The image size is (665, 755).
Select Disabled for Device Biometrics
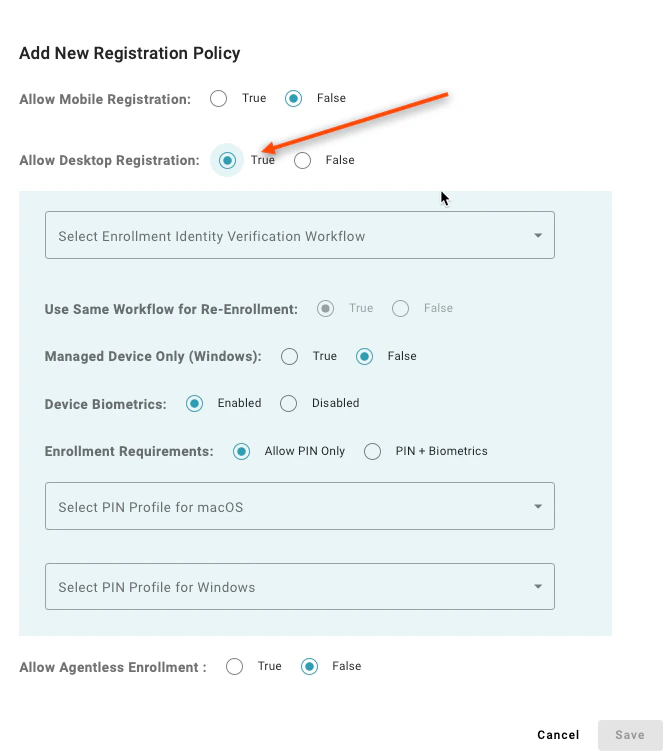click(x=288, y=404)
